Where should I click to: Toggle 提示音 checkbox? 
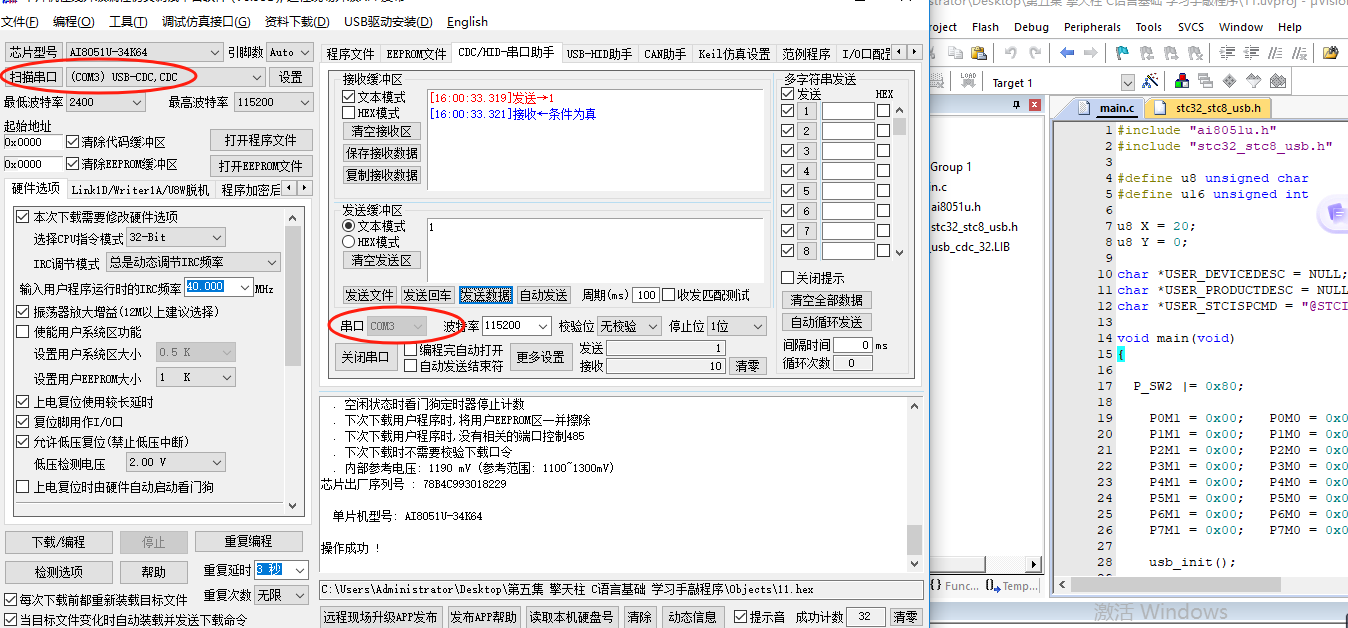pyautogui.click(x=739, y=617)
